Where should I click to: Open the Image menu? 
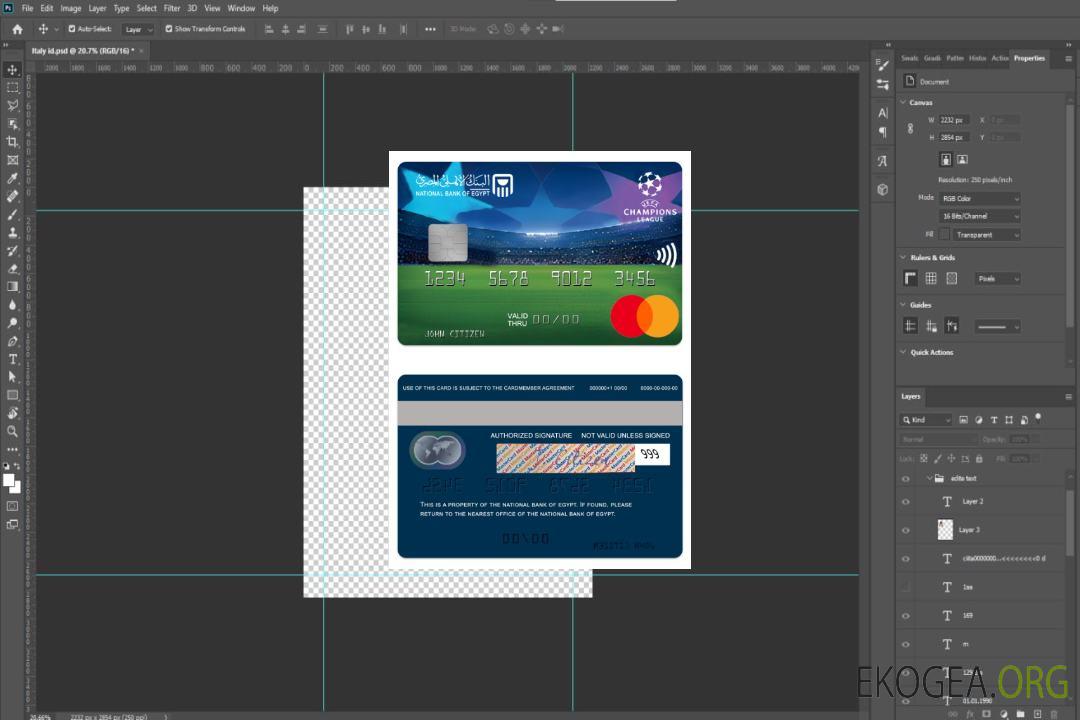point(71,8)
